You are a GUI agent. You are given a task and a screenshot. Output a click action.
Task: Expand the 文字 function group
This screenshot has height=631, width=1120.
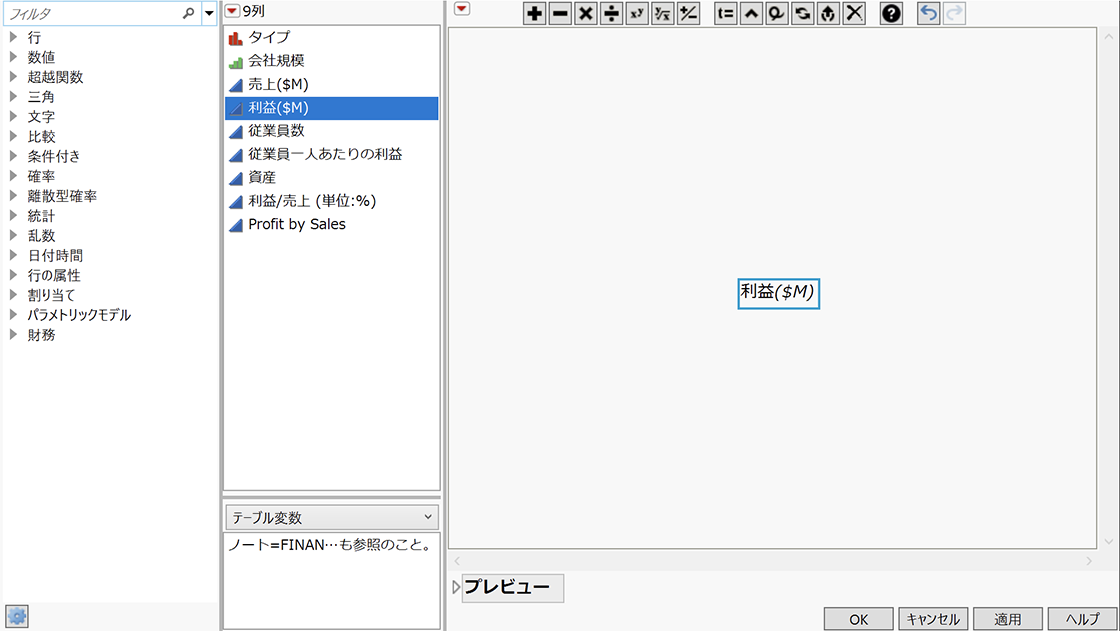[13, 116]
